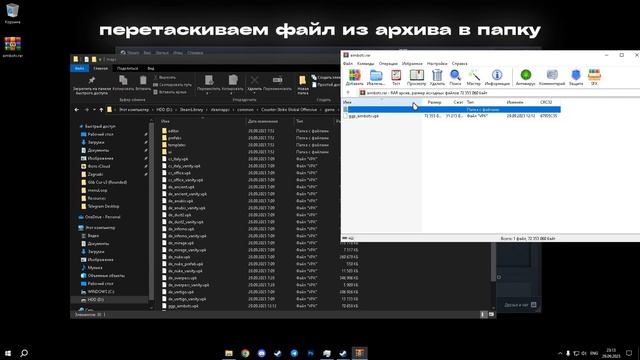
Task: Open WinRAR Операции menu
Action: (388, 64)
